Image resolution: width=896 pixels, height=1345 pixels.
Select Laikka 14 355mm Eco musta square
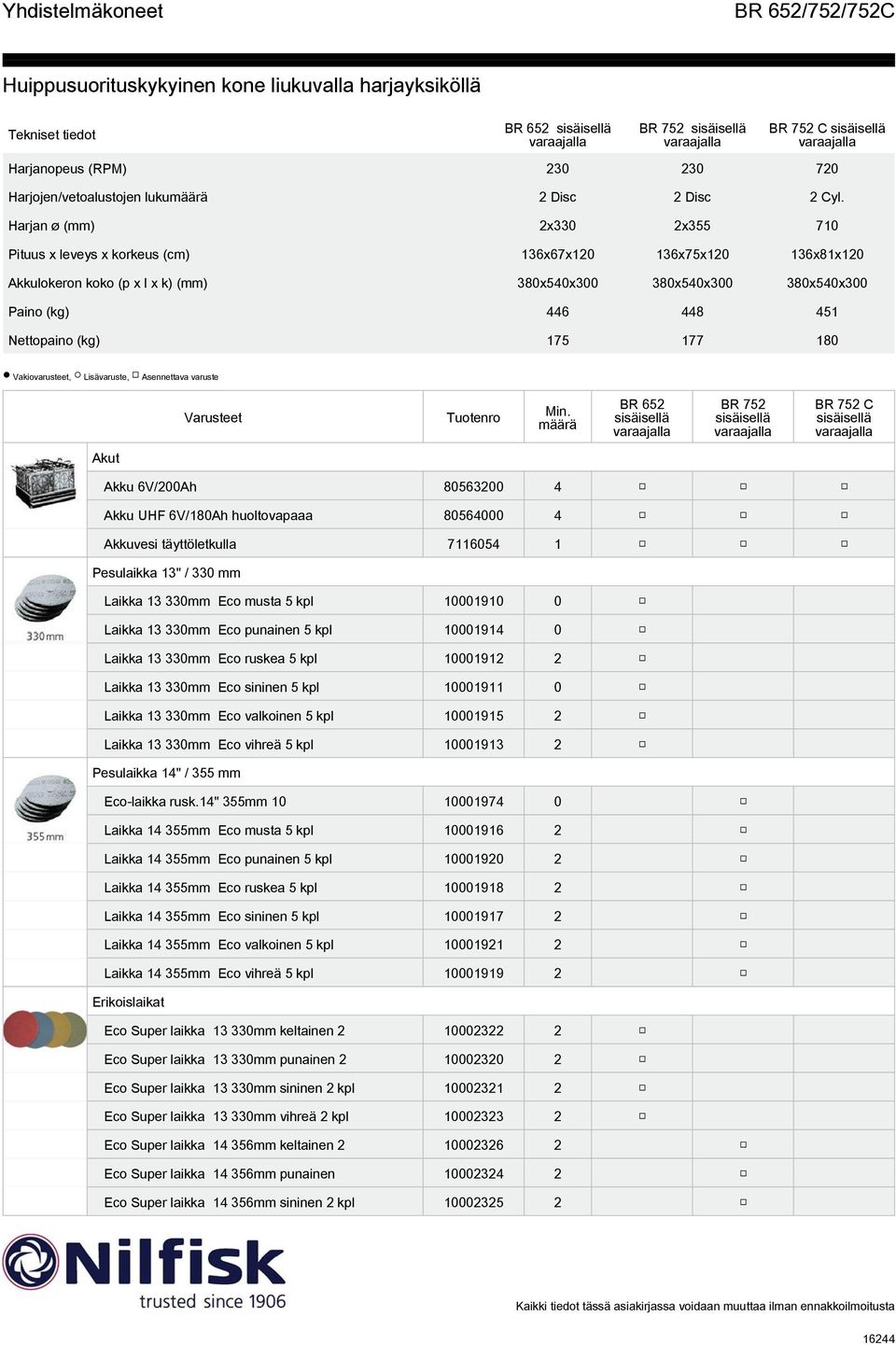(x=743, y=831)
